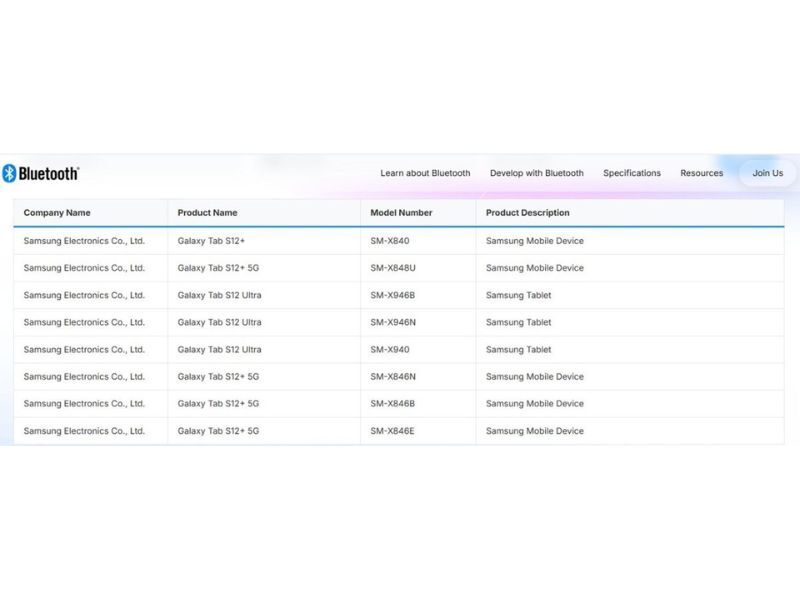Select model number SM-X946B

[392, 295]
